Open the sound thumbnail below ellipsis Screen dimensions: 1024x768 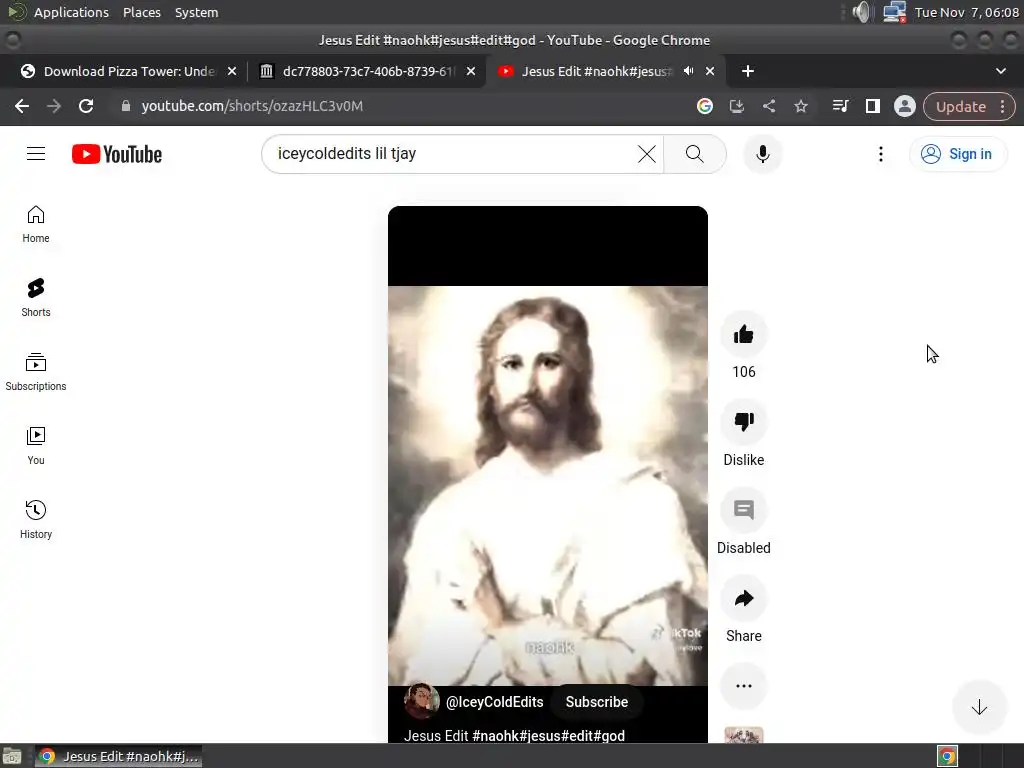pos(743,735)
